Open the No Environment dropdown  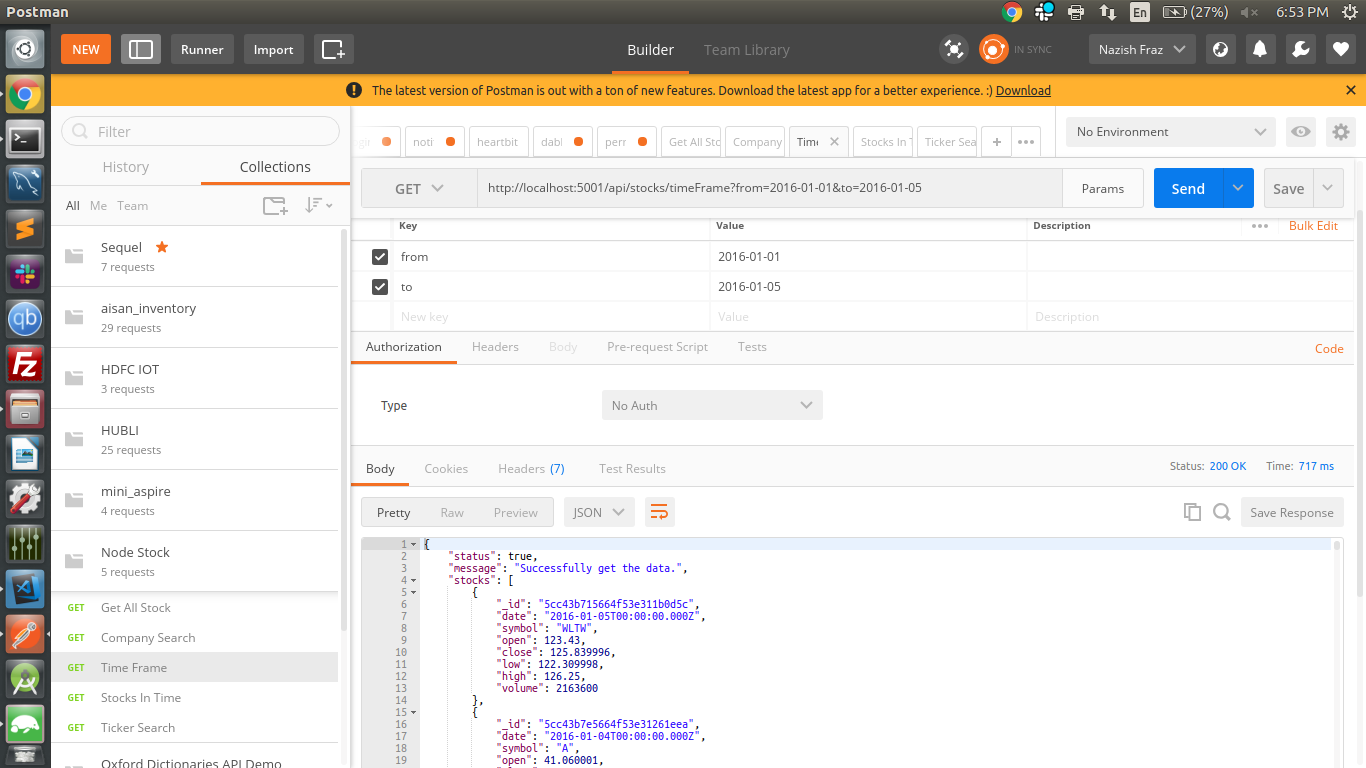(x=1171, y=132)
